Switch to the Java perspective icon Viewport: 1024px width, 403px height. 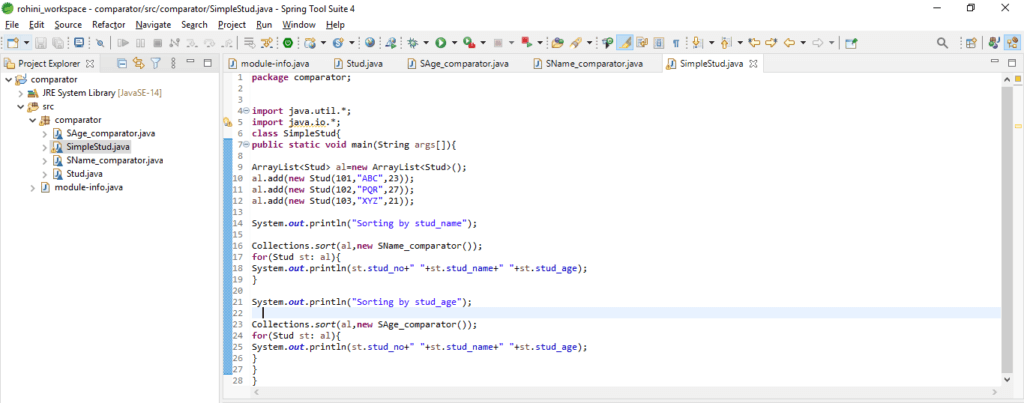(994, 43)
